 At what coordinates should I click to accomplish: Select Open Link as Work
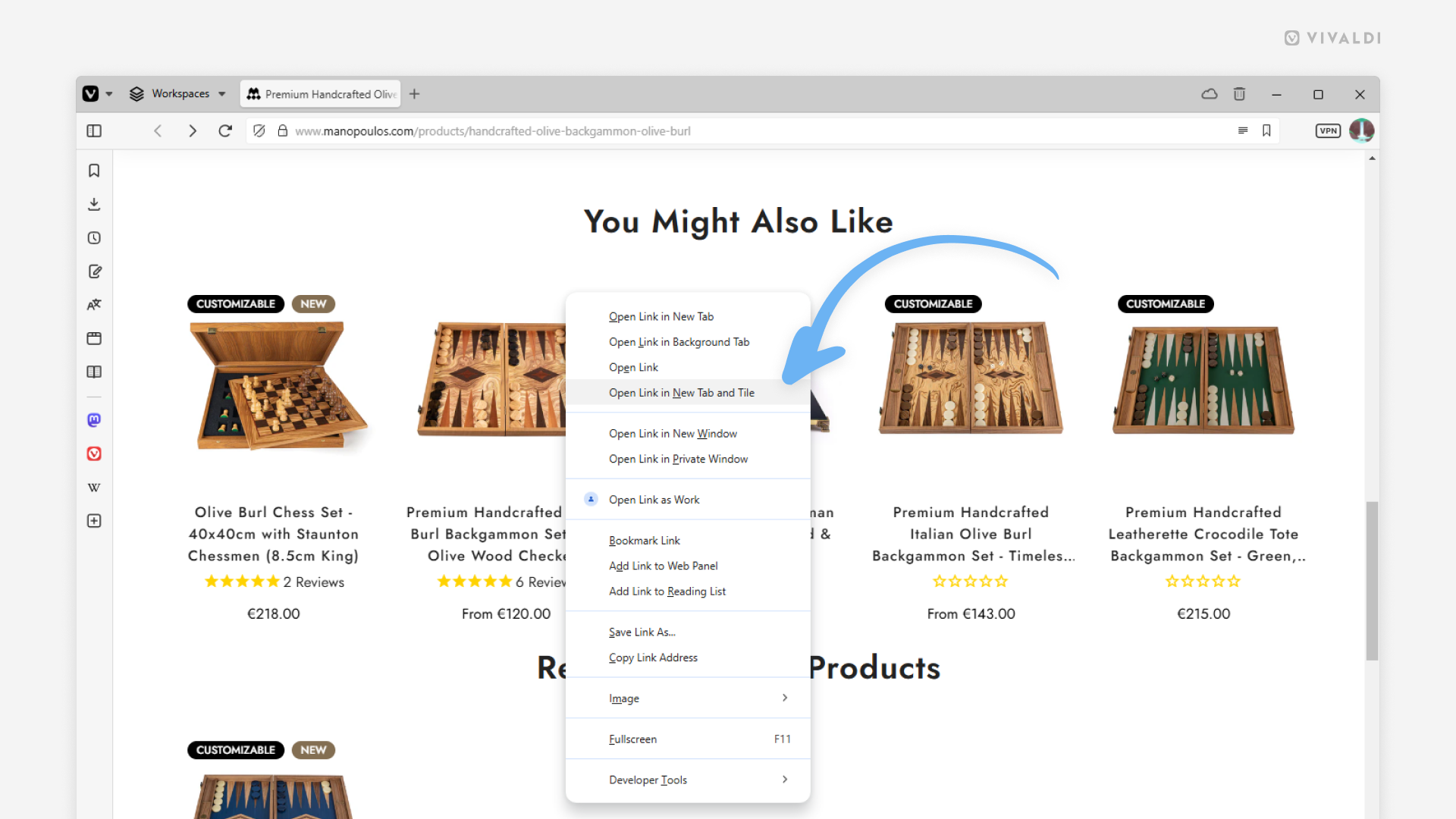click(x=688, y=500)
